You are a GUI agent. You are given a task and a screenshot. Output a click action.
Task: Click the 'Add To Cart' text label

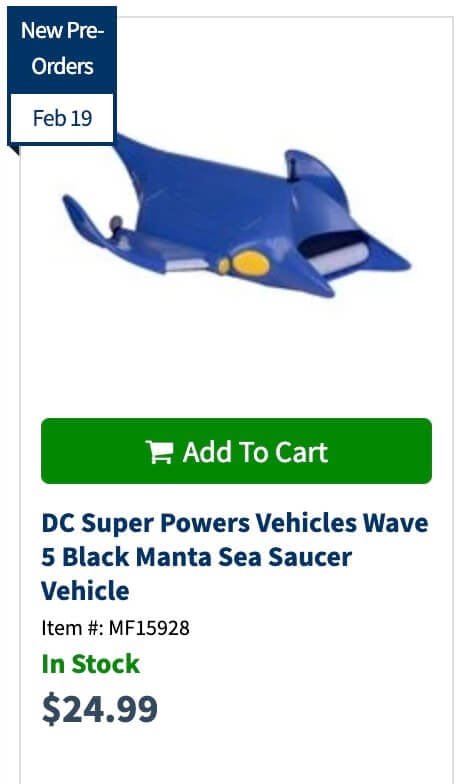point(255,452)
